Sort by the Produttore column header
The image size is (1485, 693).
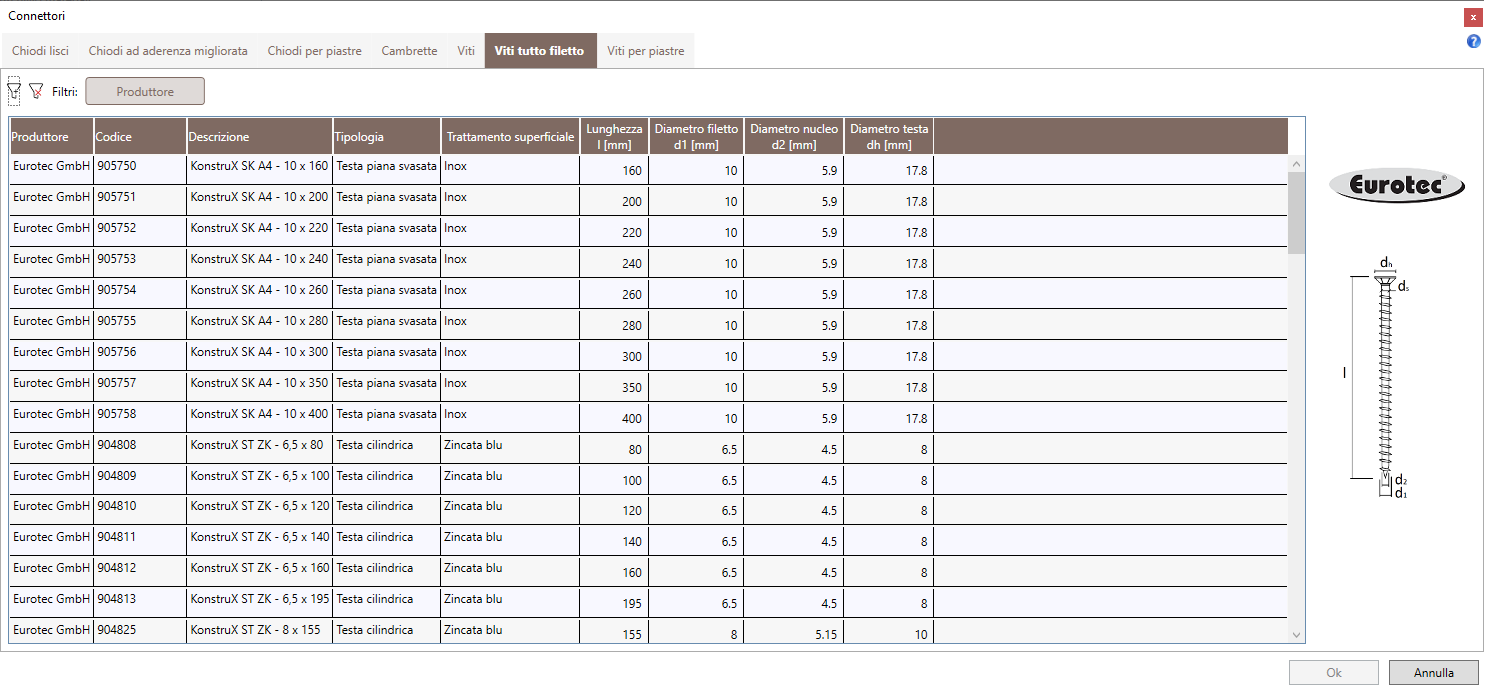(x=51, y=137)
